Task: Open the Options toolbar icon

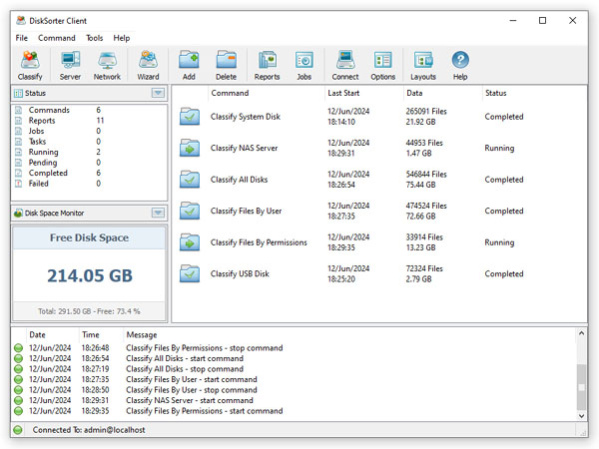Action: coord(383,60)
